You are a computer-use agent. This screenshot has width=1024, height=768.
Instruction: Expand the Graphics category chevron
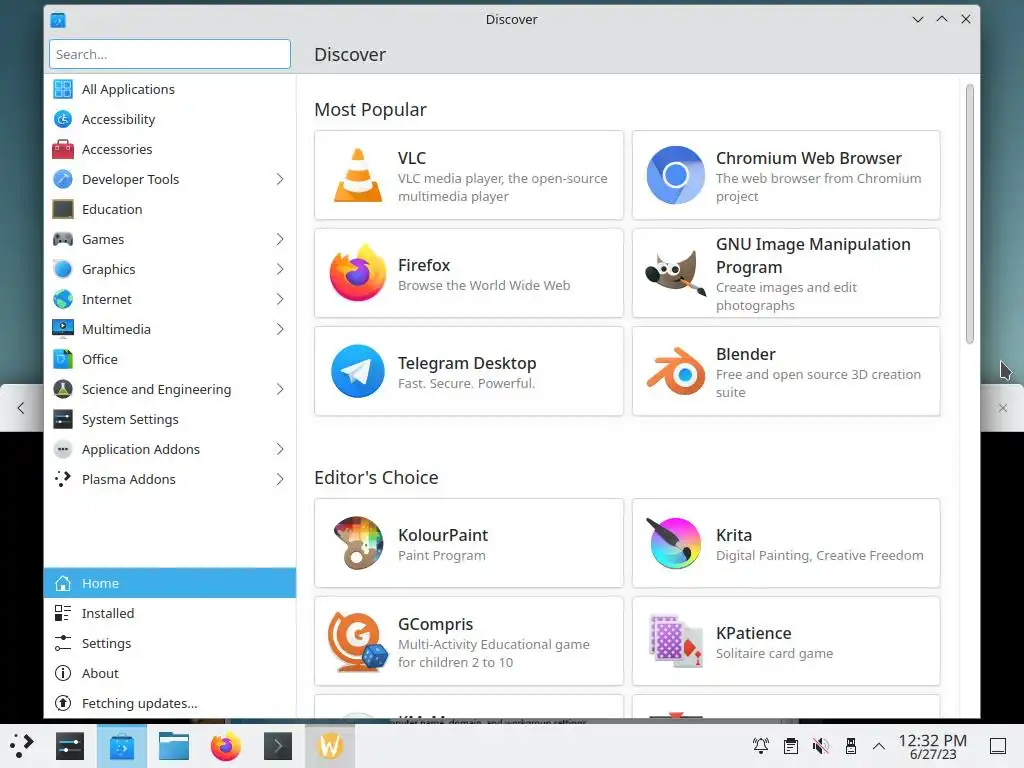coord(280,270)
